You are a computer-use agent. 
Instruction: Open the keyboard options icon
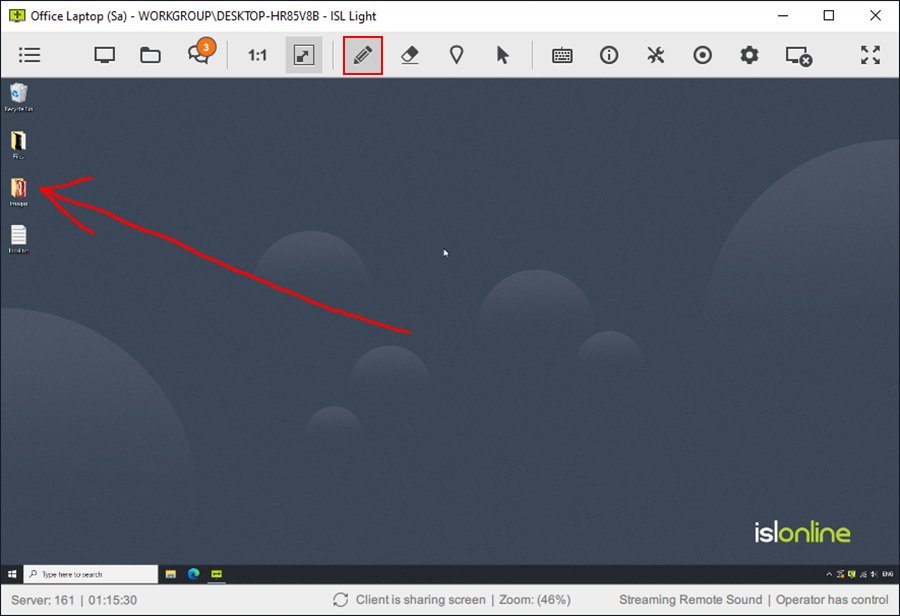pyautogui.click(x=562, y=55)
